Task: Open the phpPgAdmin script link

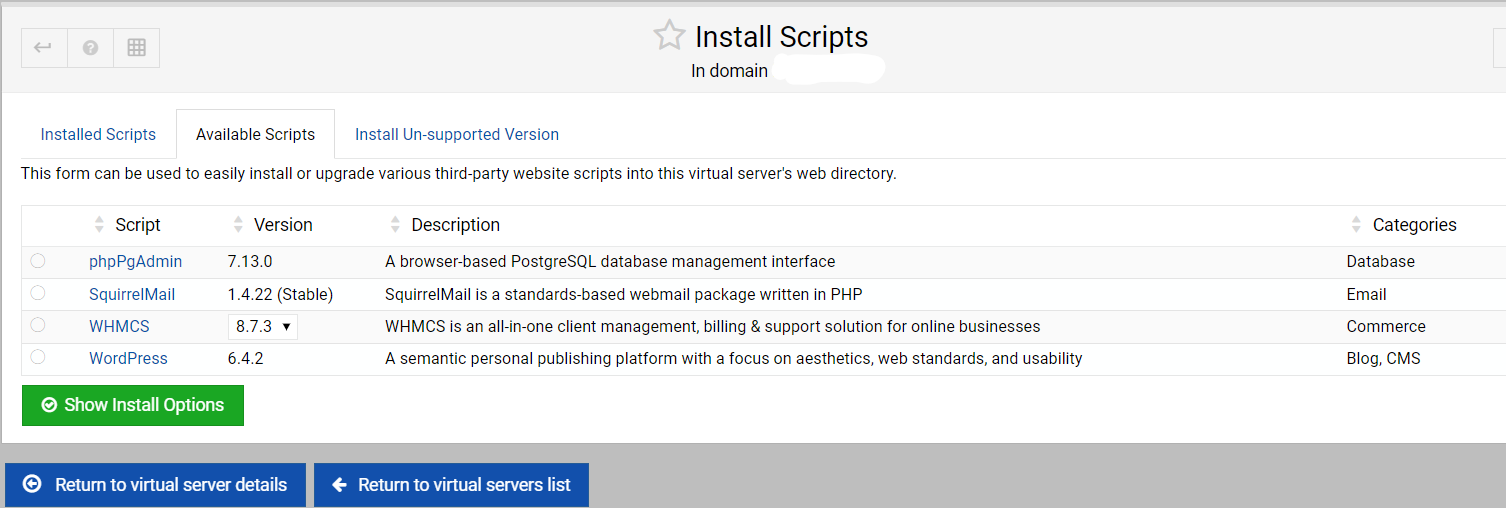Action: (135, 261)
